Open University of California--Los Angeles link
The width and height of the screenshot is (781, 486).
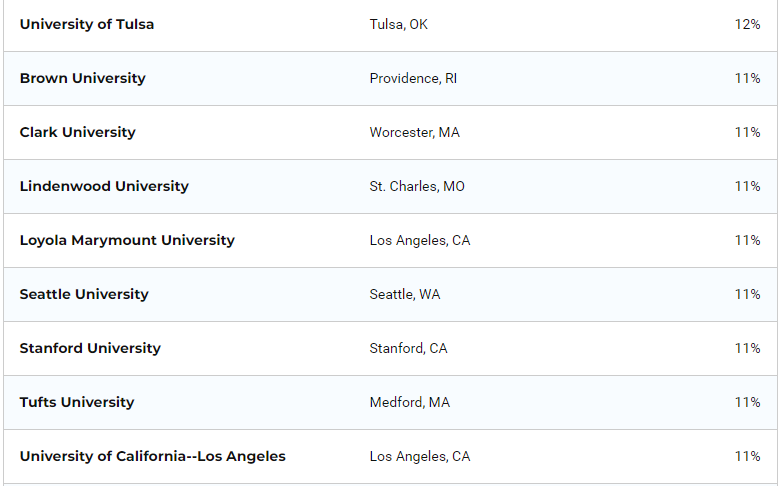[152, 456]
